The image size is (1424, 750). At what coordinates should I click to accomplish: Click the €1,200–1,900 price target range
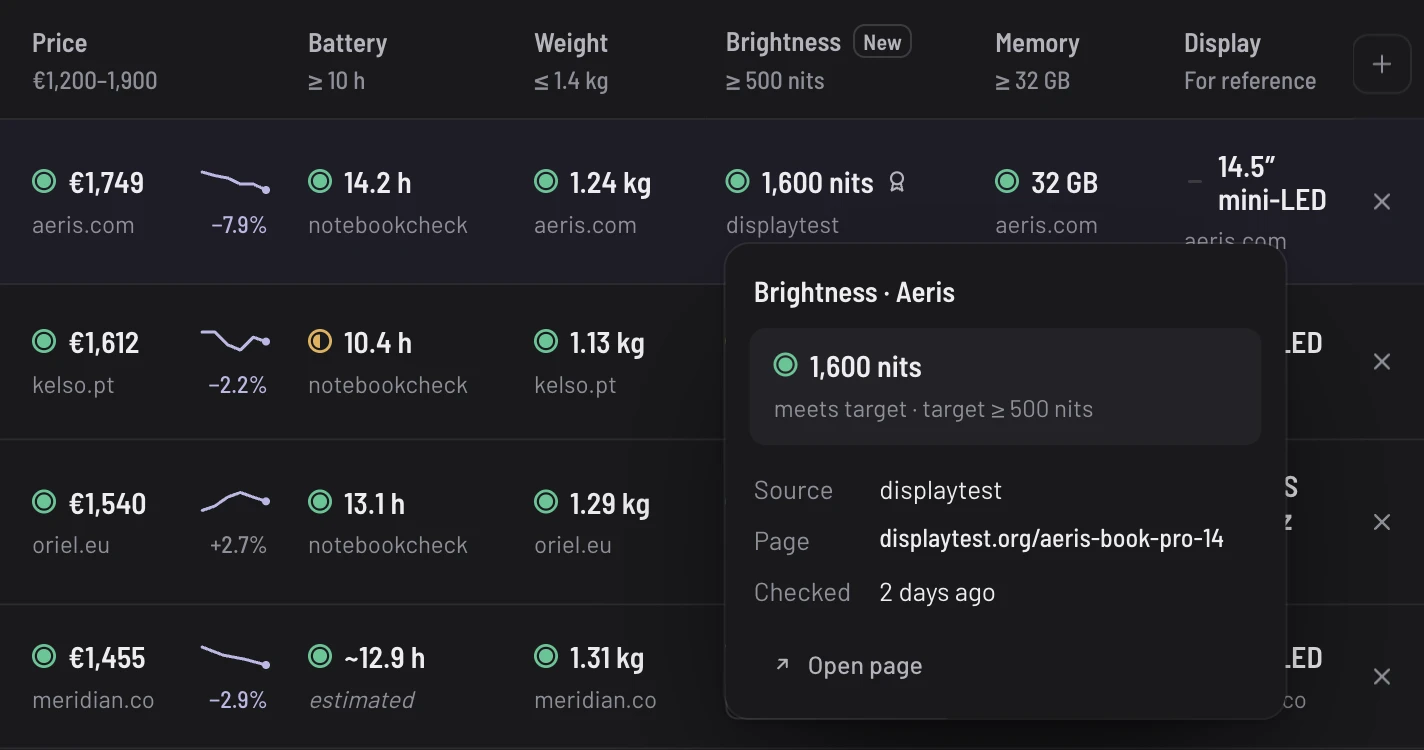click(x=95, y=81)
